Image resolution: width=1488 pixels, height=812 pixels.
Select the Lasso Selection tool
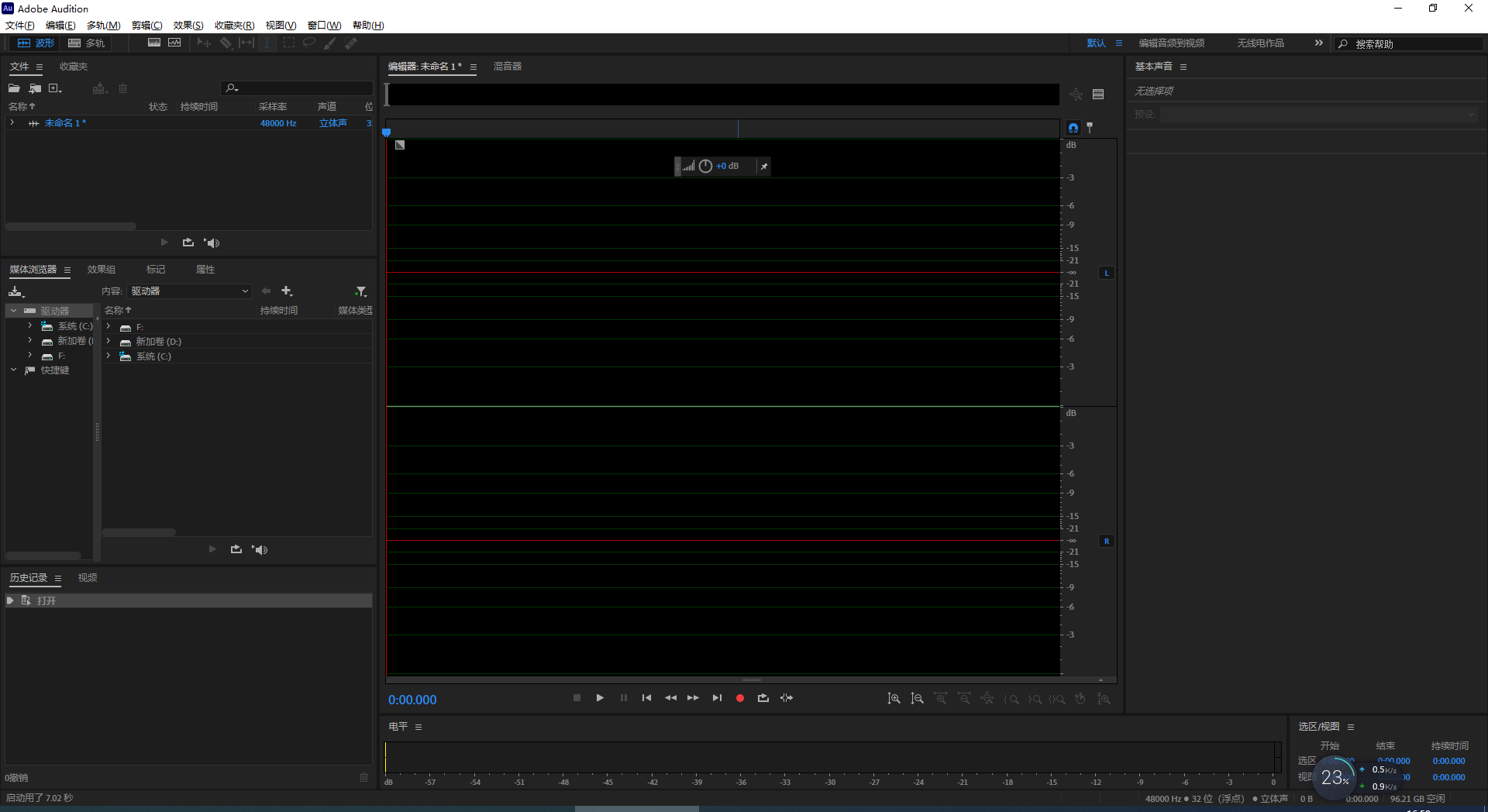(x=308, y=43)
